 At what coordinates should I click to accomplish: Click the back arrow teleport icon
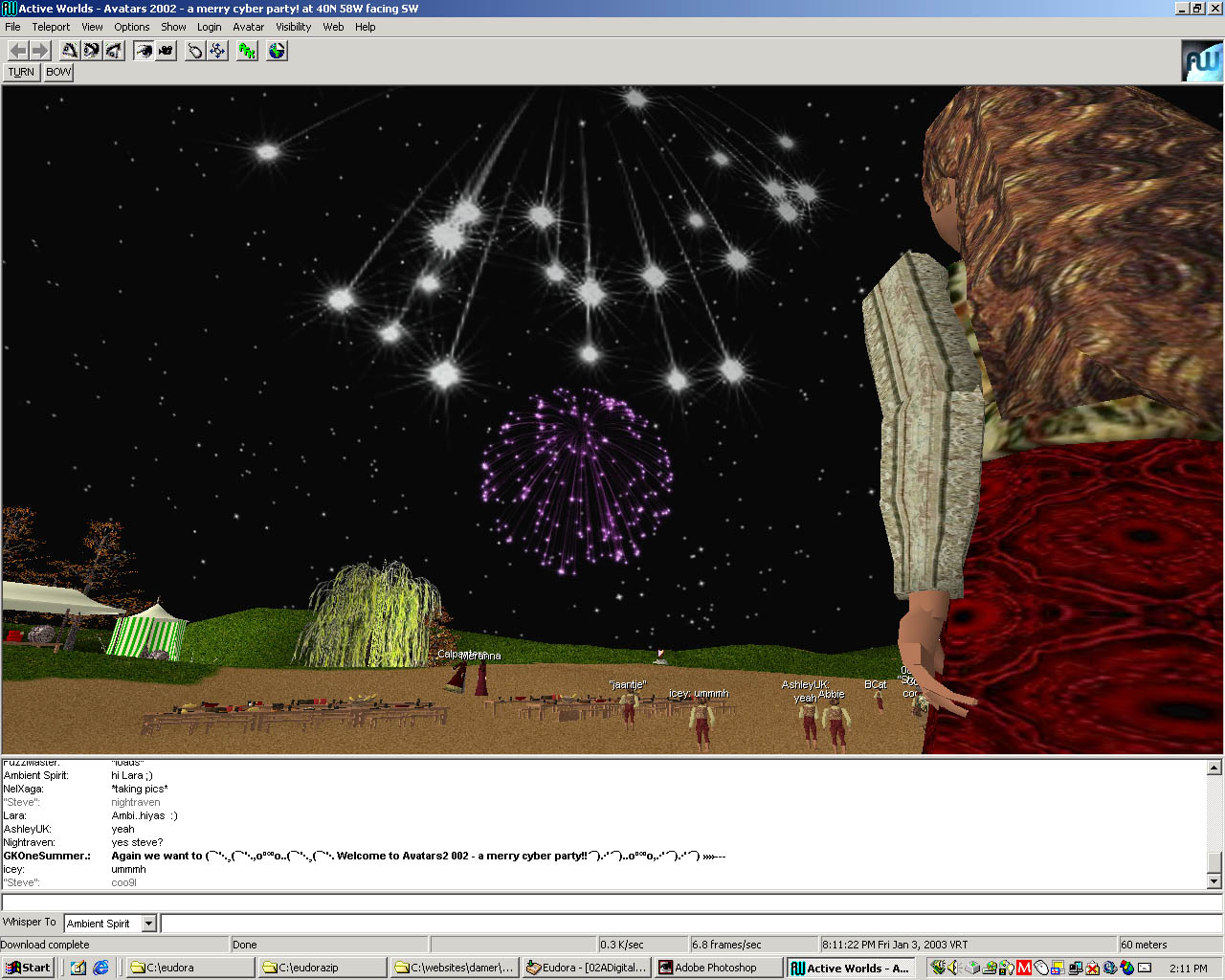tap(18, 51)
